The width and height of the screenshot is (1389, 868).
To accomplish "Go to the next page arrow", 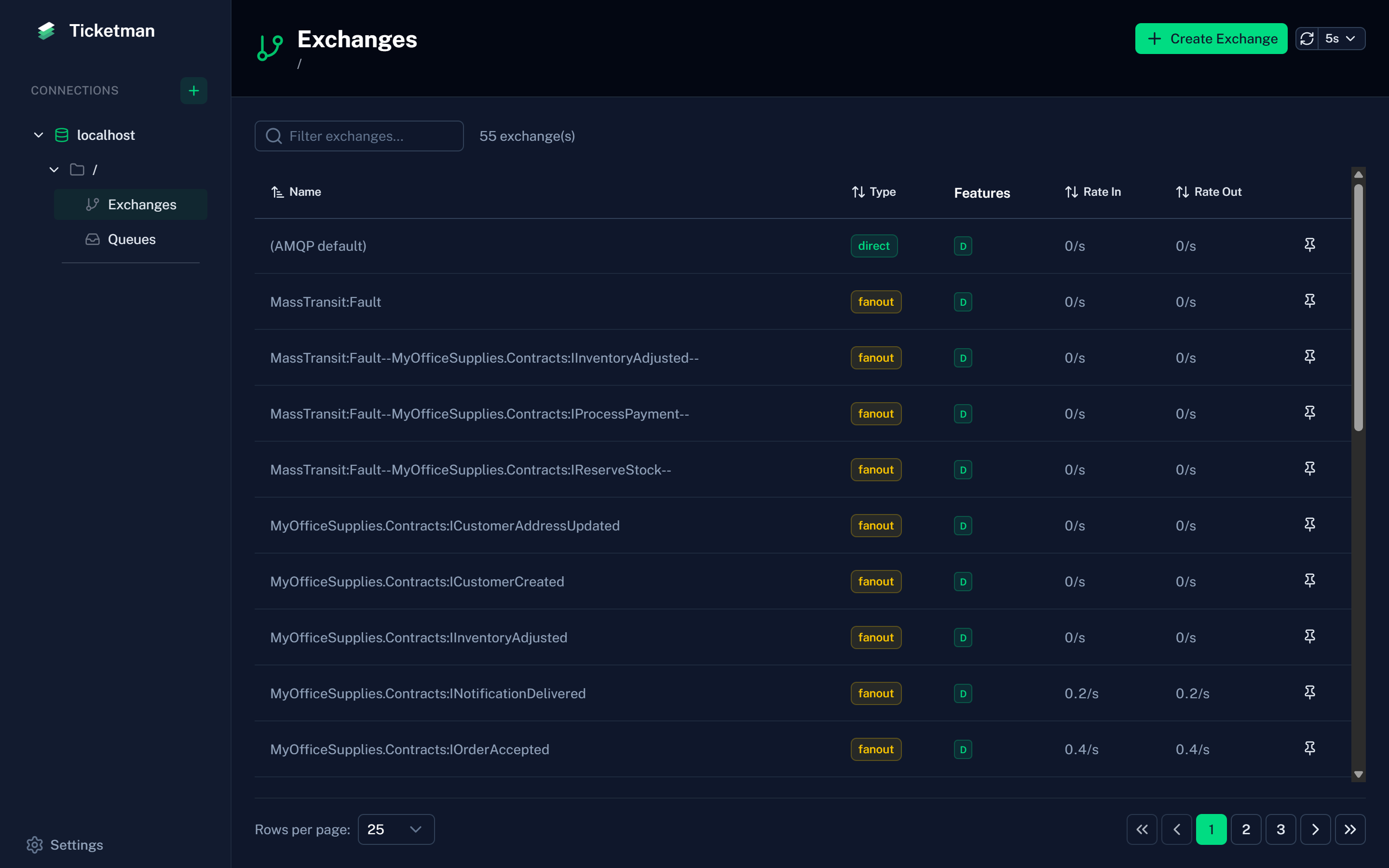I will 1315,829.
